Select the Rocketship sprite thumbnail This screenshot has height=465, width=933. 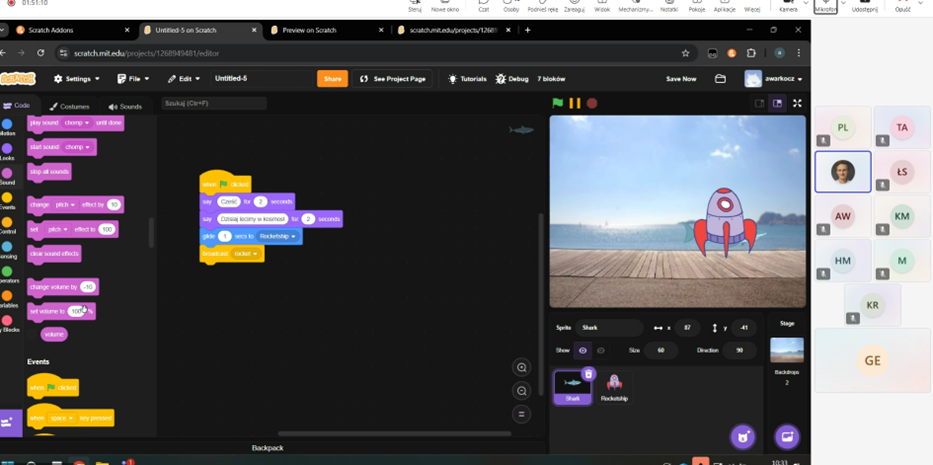pos(614,385)
